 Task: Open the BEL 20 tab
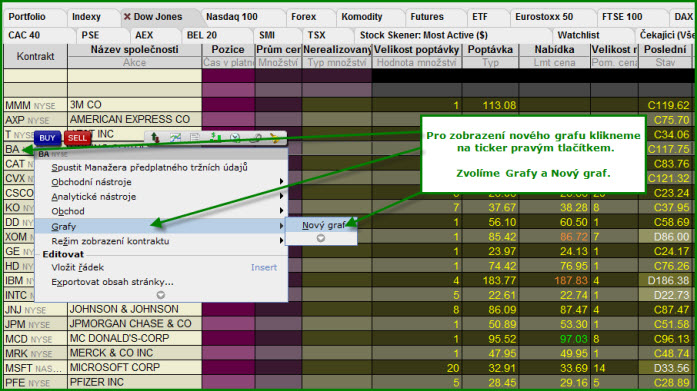(x=202, y=35)
